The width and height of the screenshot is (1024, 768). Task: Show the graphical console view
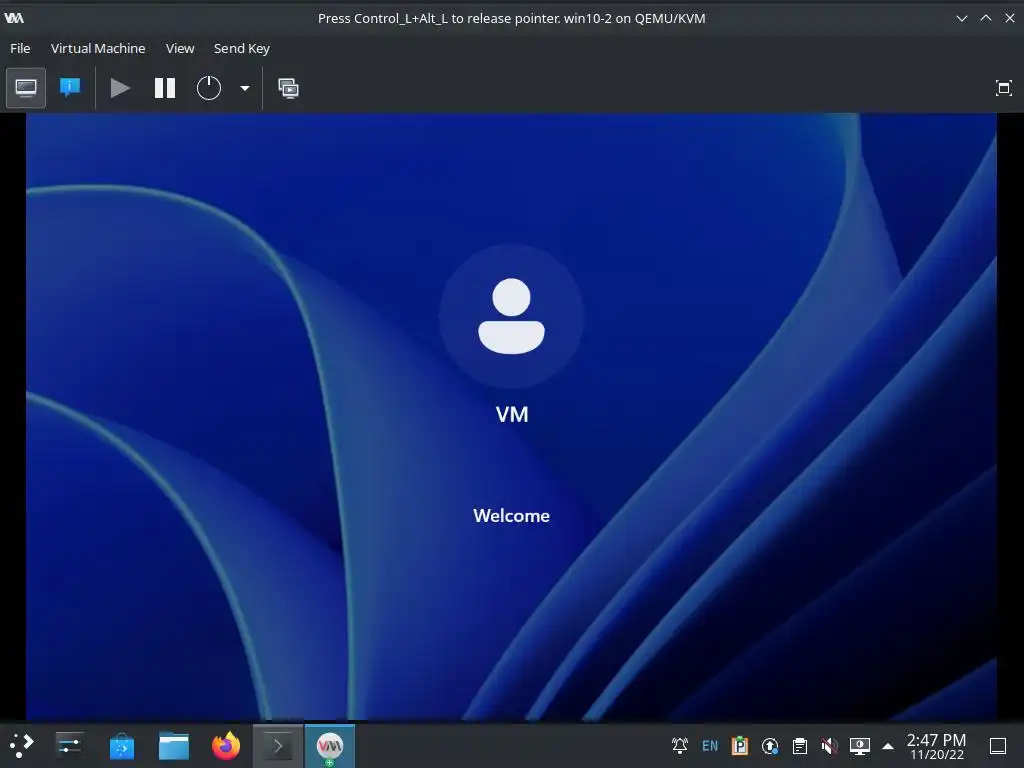point(26,88)
